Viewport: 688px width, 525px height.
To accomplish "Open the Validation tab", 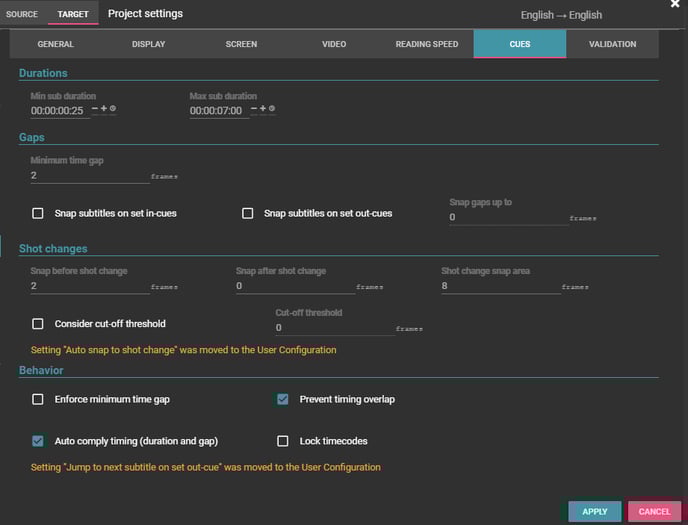I will pyautogui.click(x=612, y=44).
